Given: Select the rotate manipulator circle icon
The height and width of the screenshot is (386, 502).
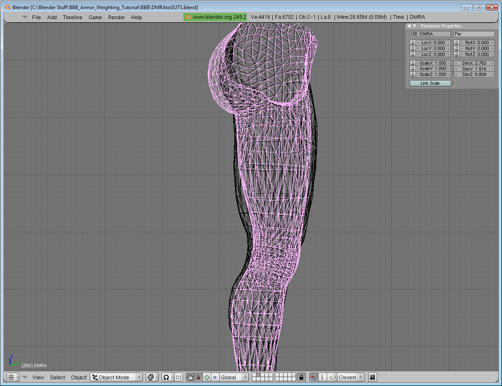Looking at the screenshot, I should point(207,377).
